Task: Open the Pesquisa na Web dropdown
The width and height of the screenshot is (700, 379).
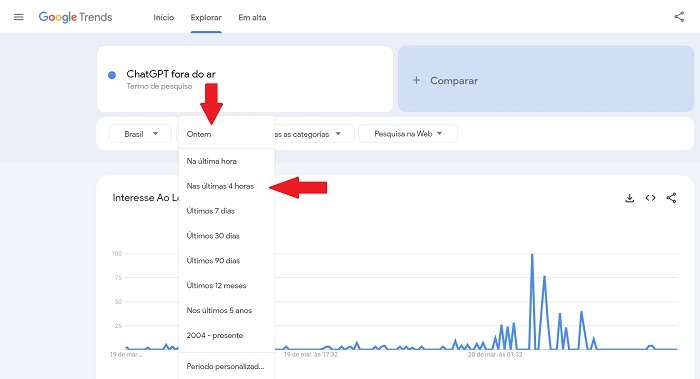Action: 408,133
